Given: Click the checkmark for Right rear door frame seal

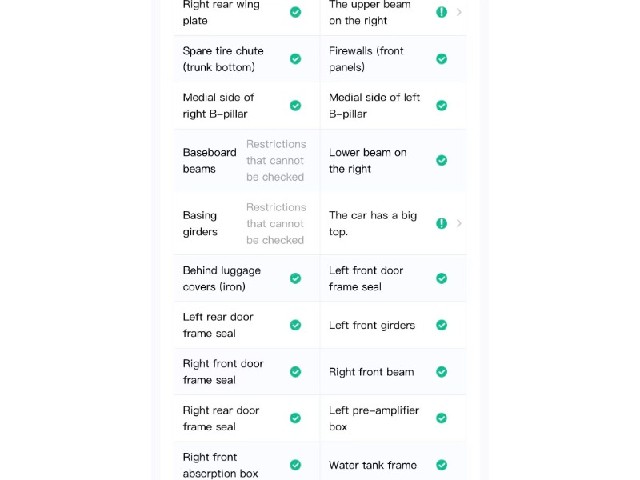Looking at the screenshot, I should (296, 418).
